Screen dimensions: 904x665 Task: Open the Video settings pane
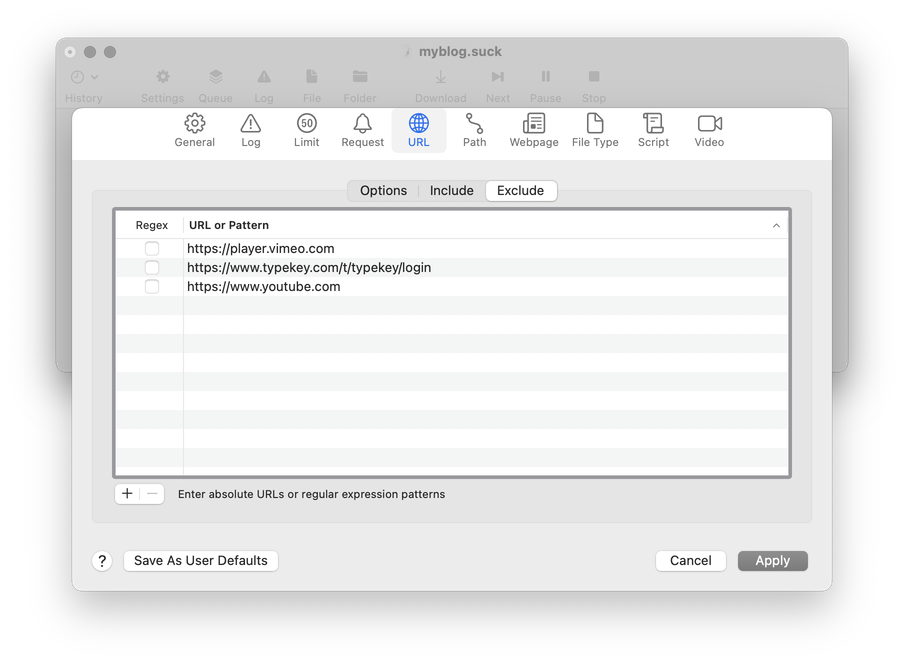click(x=709, y=130)
